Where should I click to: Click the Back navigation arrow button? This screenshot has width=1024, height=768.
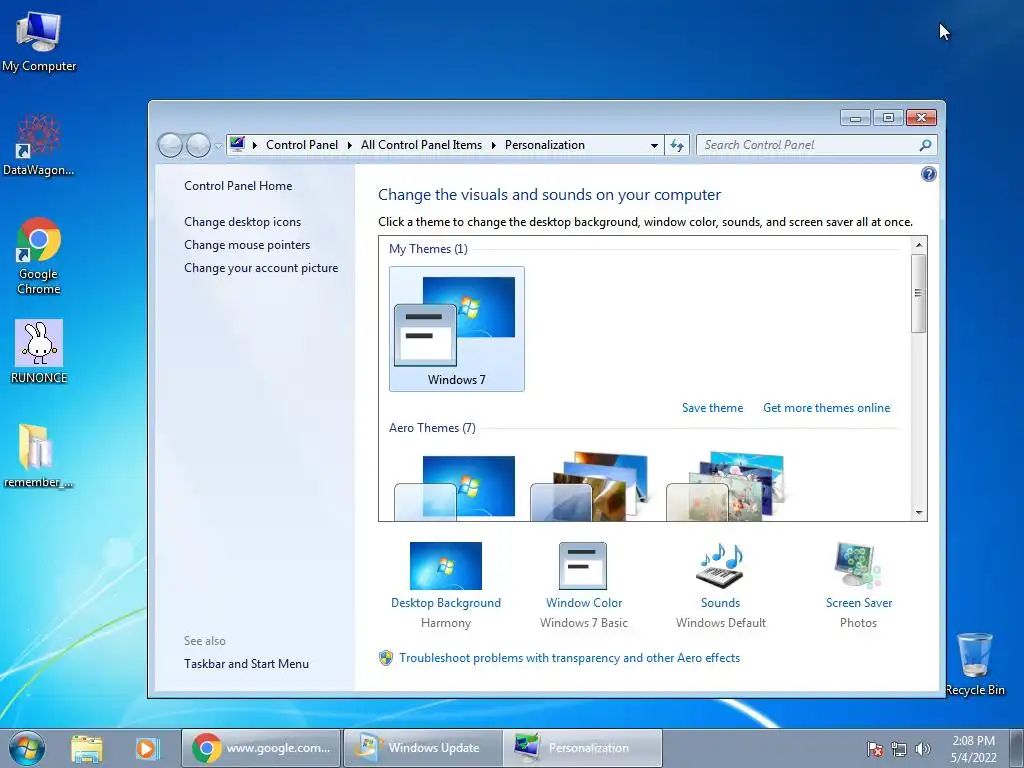[x=170, y=145]
